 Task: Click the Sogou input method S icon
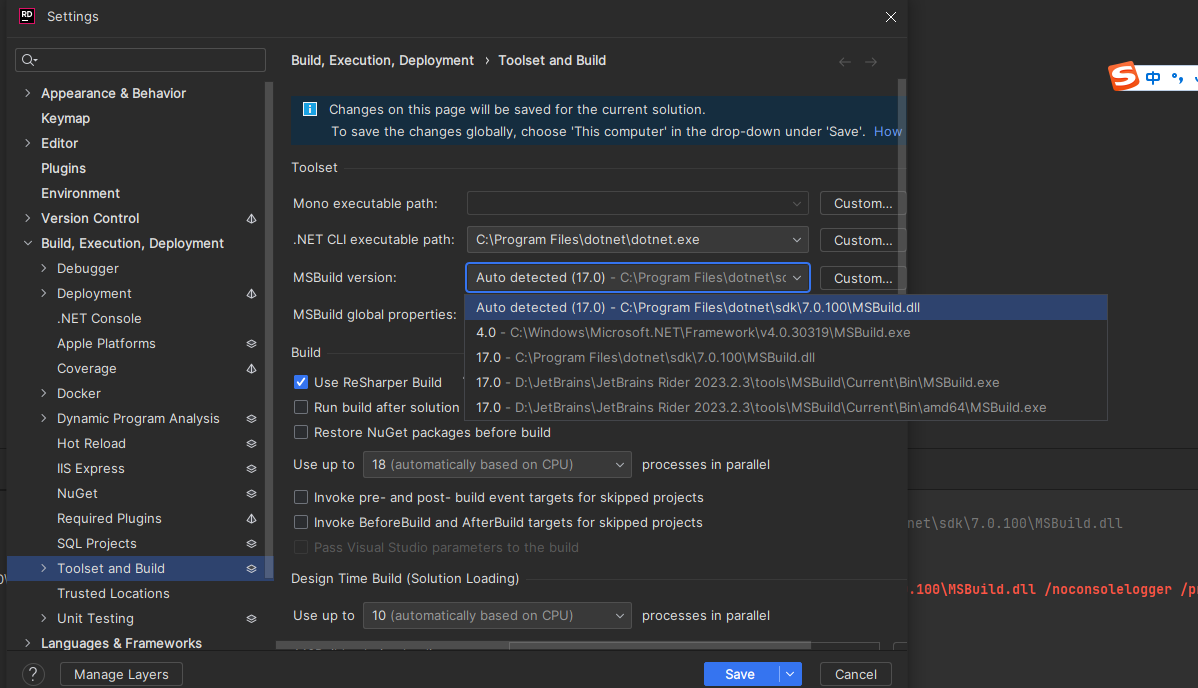click(1124, 76)
